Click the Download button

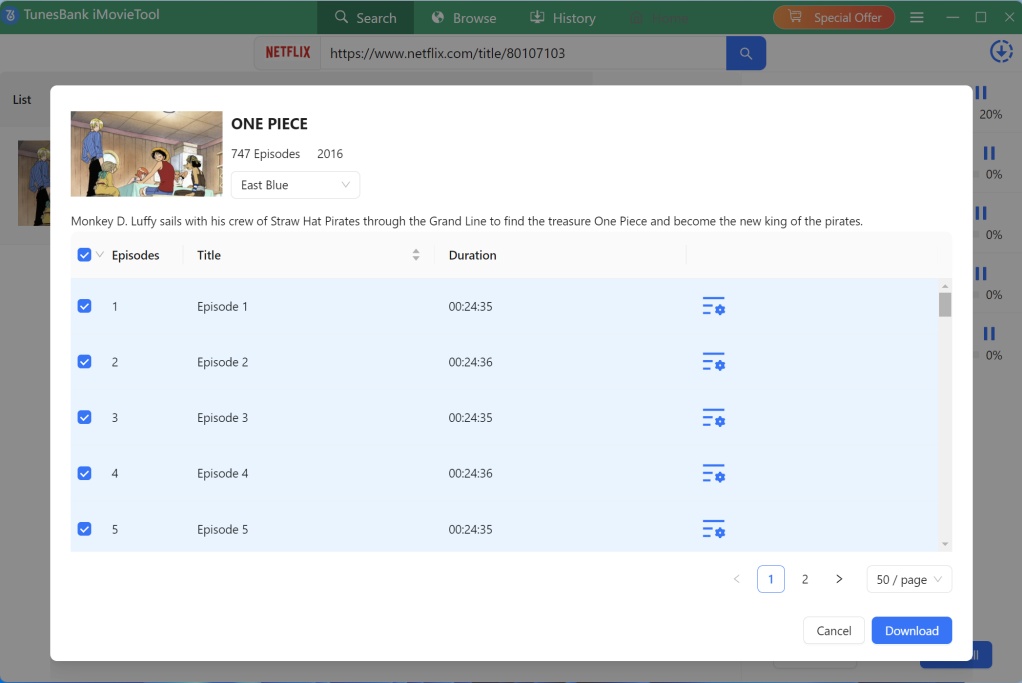coord(911,630)
